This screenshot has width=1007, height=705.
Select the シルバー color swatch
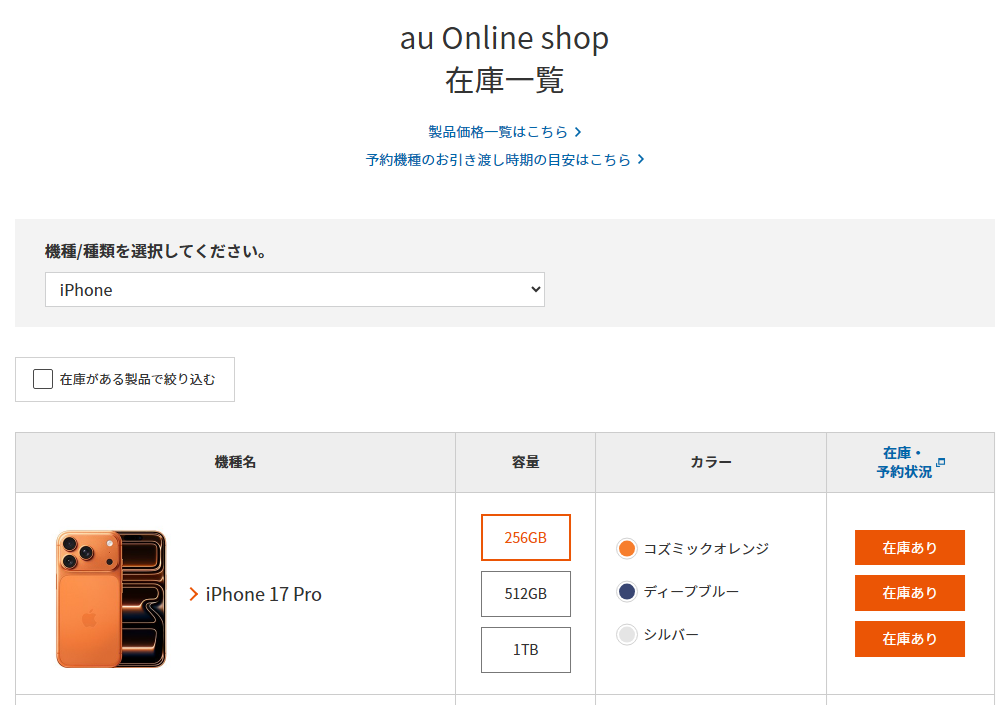click(627, 635)
